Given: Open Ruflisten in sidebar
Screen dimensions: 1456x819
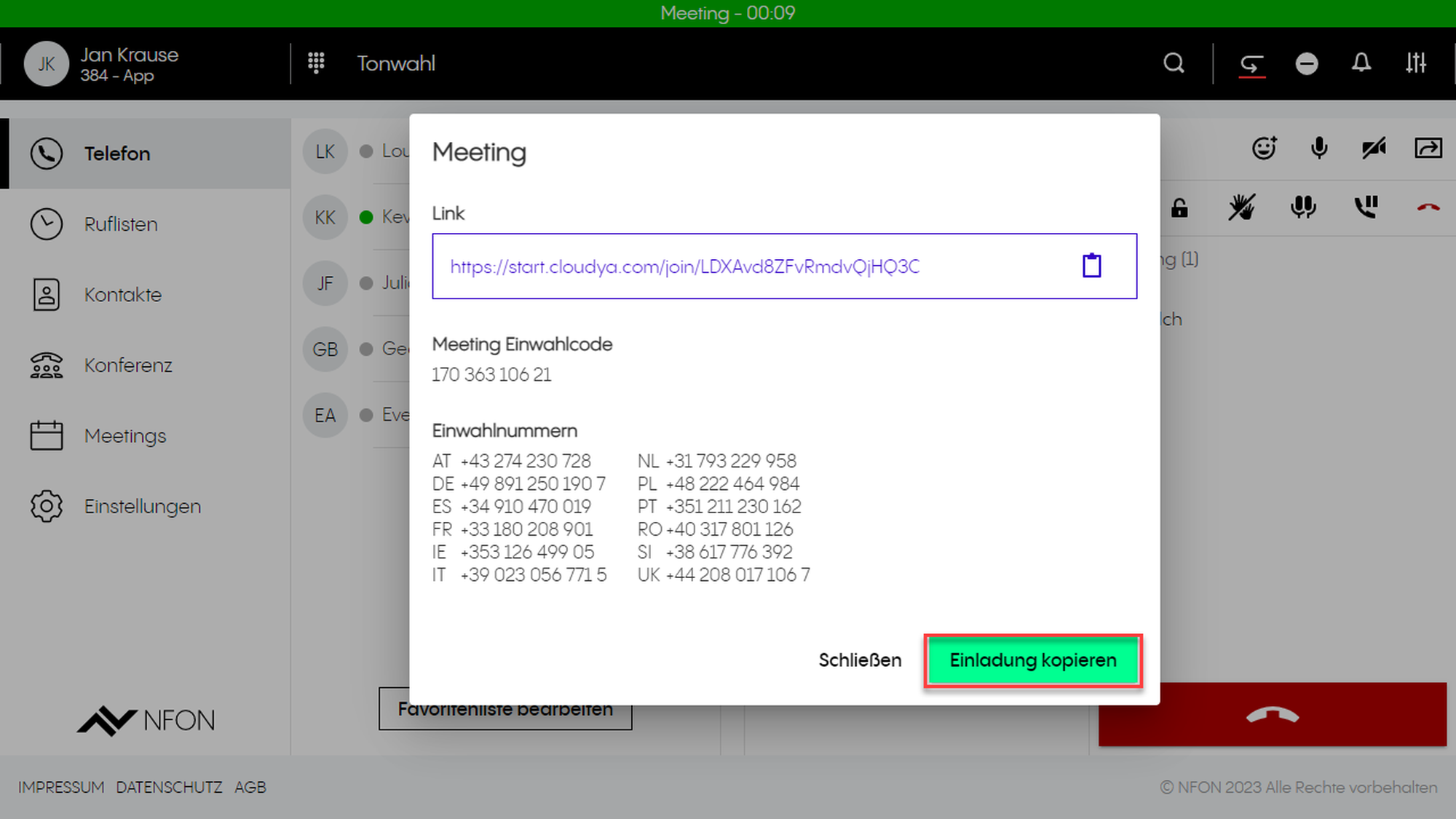Looking at the screenshot, I should (x=121, y=224).
